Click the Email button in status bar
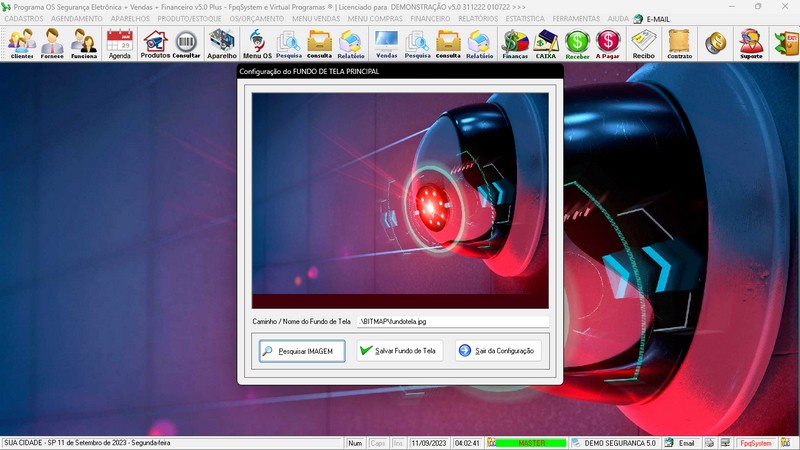The image size is (800, 450). [x=680, y=443]
